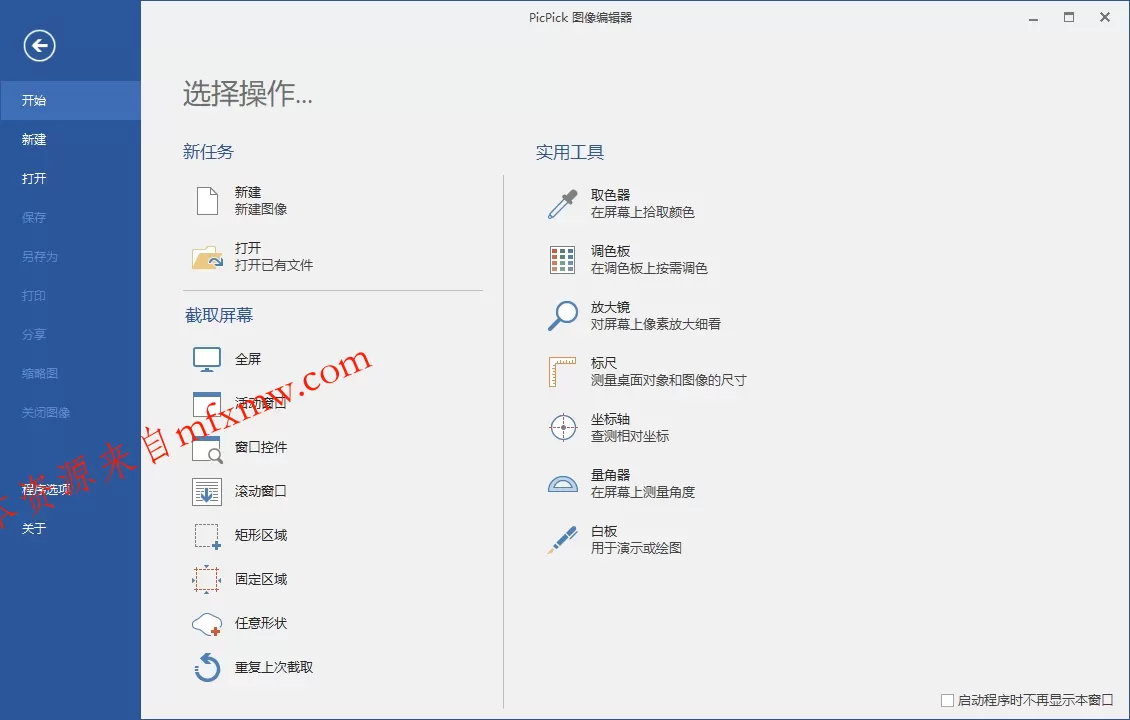Choose 全屏 capture text label
Viewport: 1130px width, 720px height.
[x=248, y=359]
